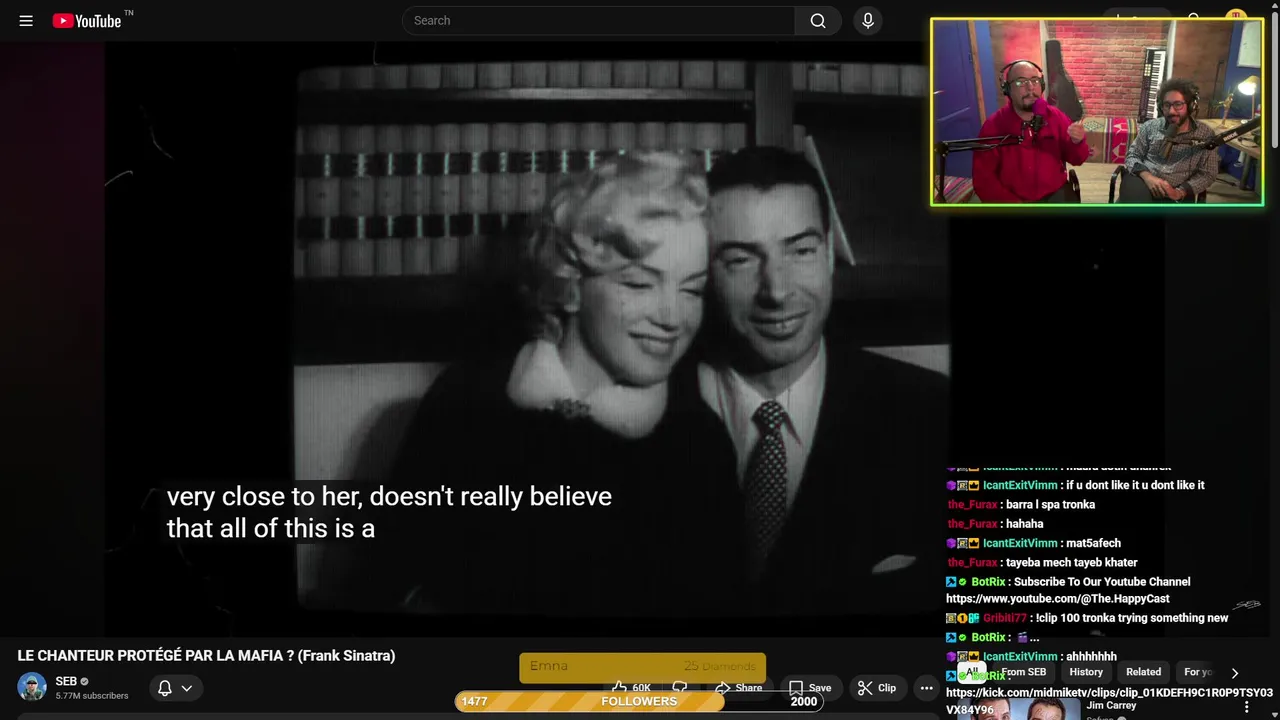Open the SEB channel avatar
The width and height of the screenshot is (1280, 720).
click(x=32, y=687)
